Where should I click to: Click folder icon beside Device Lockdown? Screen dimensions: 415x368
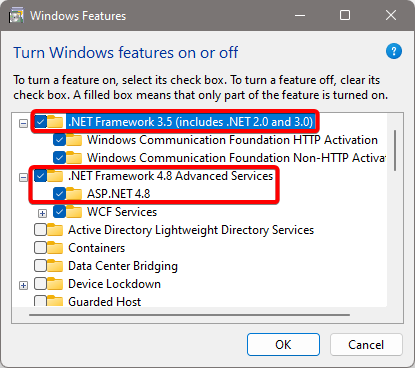pos(55,284)
